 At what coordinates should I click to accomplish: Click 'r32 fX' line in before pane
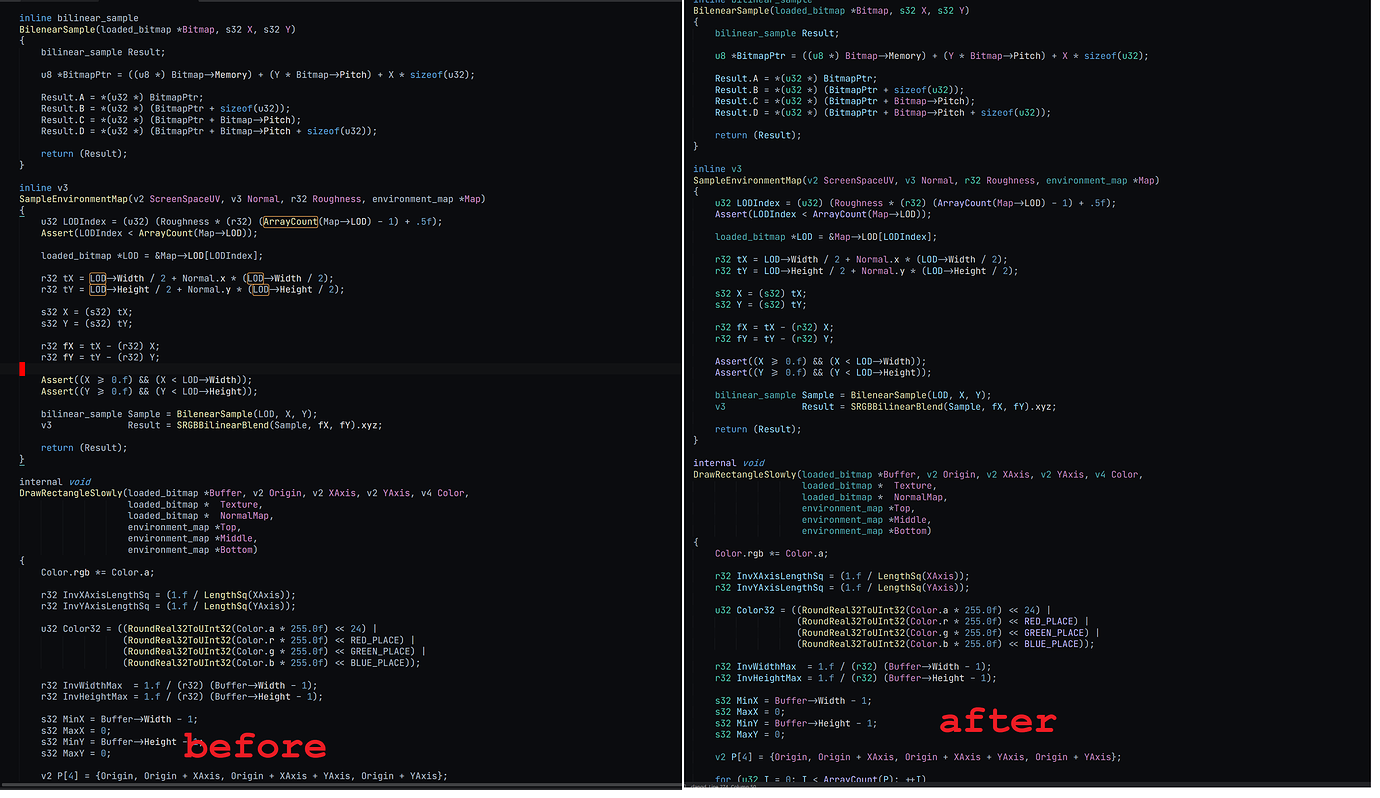click(100, 346)
